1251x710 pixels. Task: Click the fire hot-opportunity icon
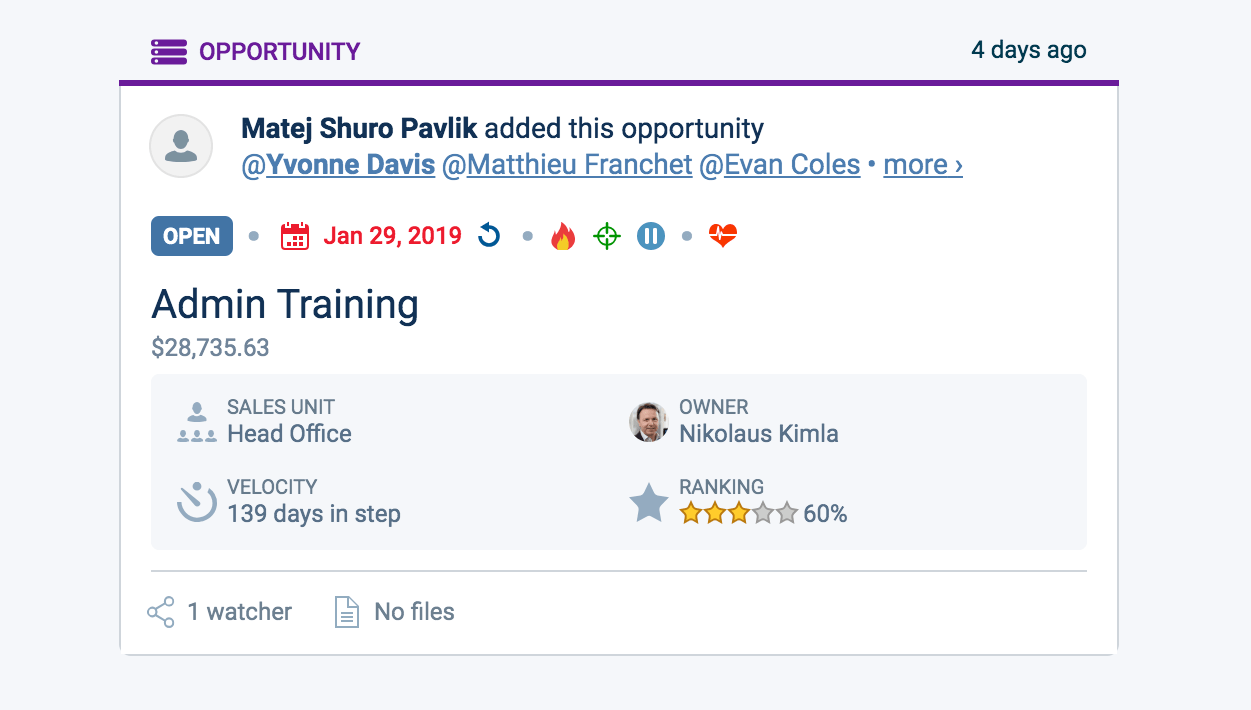coord(563,236)
